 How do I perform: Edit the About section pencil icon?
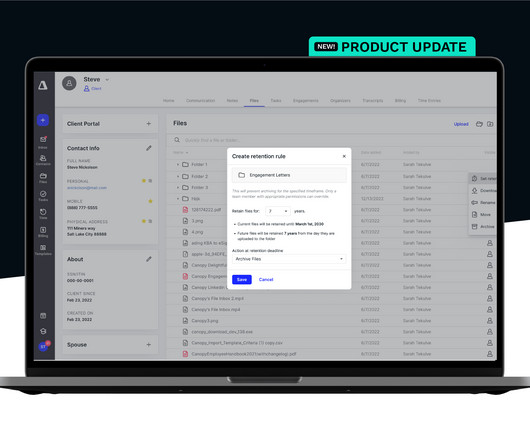(x=149, y=259)
